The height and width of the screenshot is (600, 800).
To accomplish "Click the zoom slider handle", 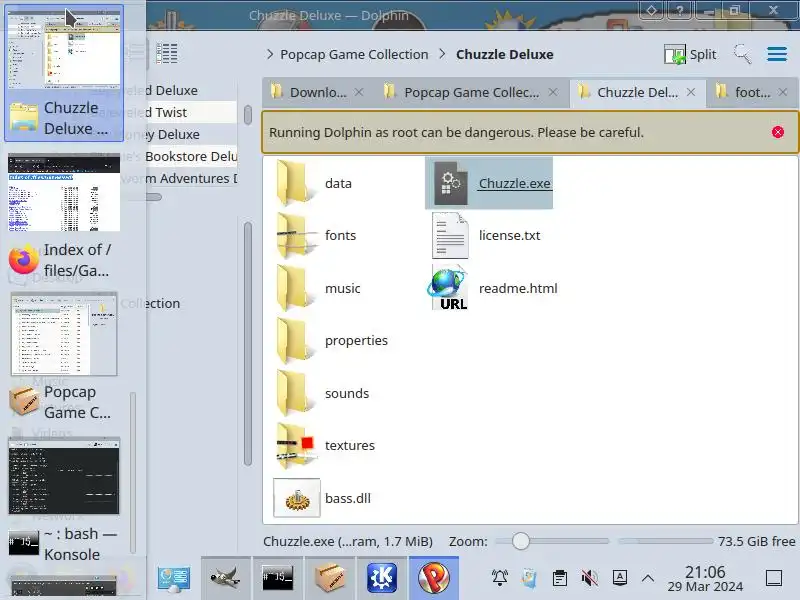I will pos(520,541).
